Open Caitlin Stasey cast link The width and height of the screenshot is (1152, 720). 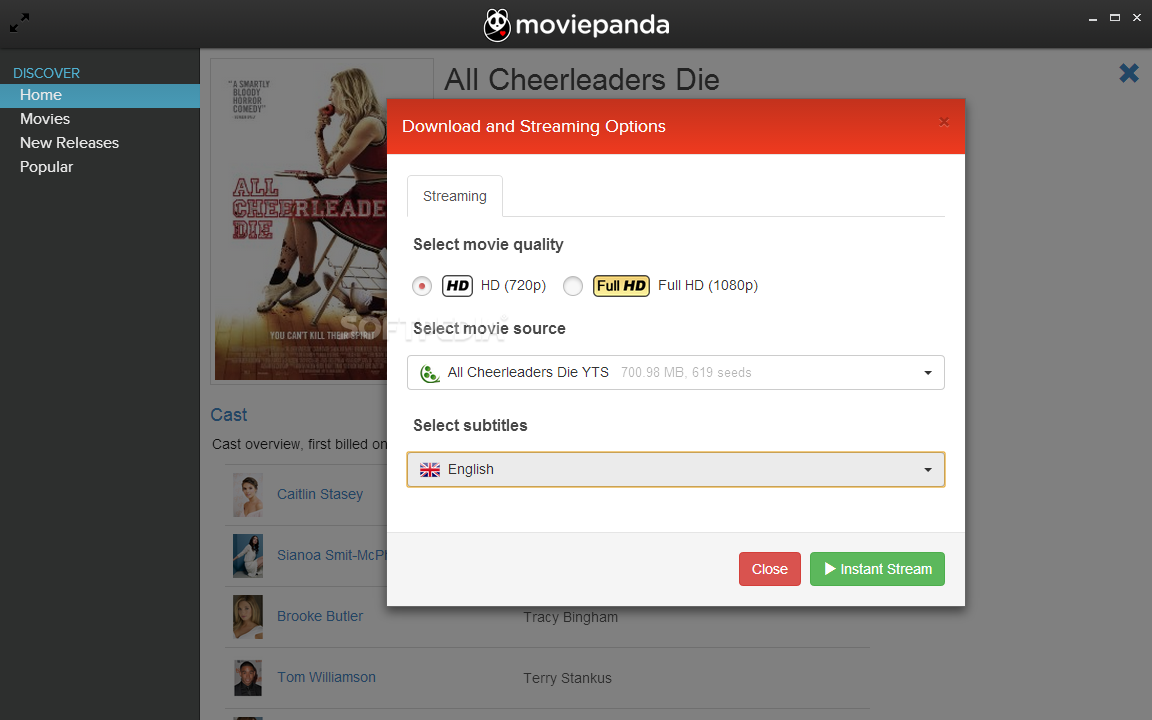click(x=320, y=494)
